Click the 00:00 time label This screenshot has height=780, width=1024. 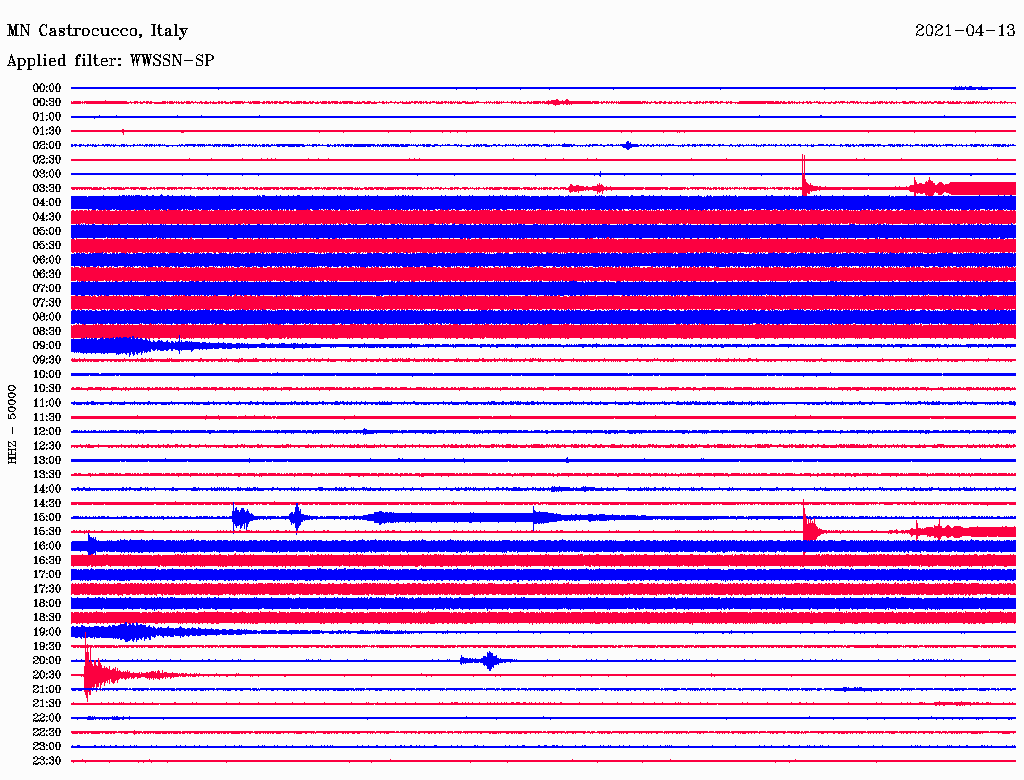point(46,88)
